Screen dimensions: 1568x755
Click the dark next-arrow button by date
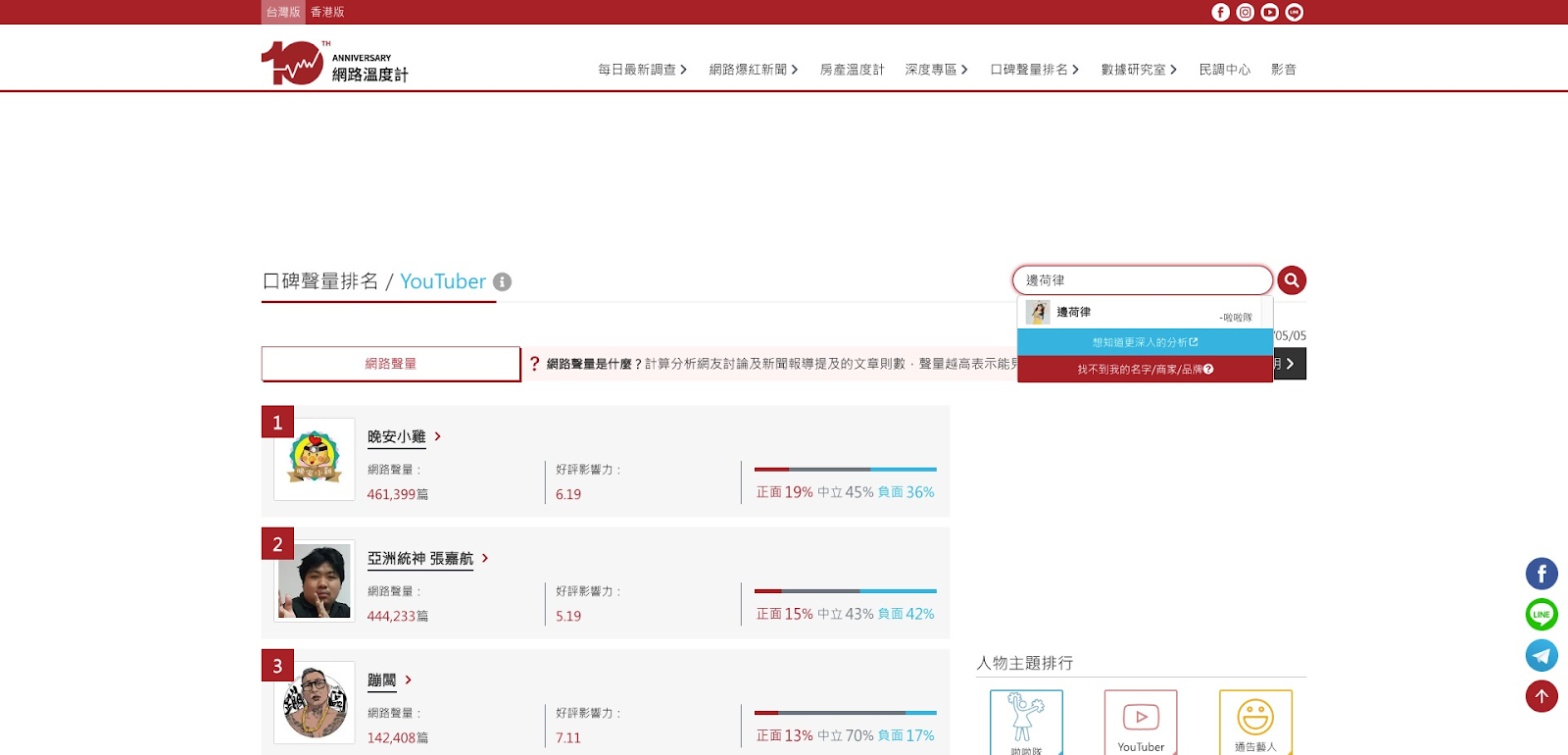[x=1290, y=364]
